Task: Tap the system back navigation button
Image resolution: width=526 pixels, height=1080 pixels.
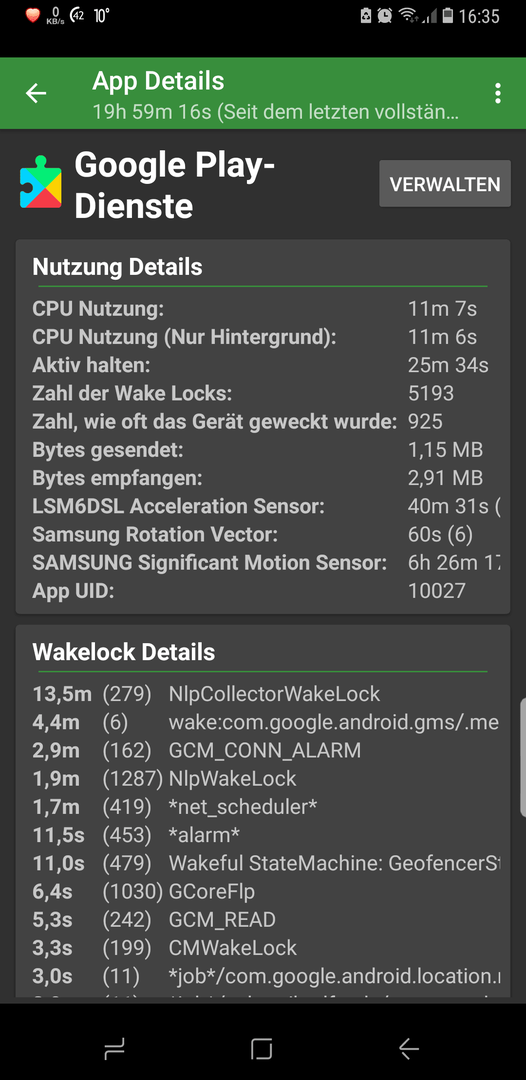Action: (409, 1048)
